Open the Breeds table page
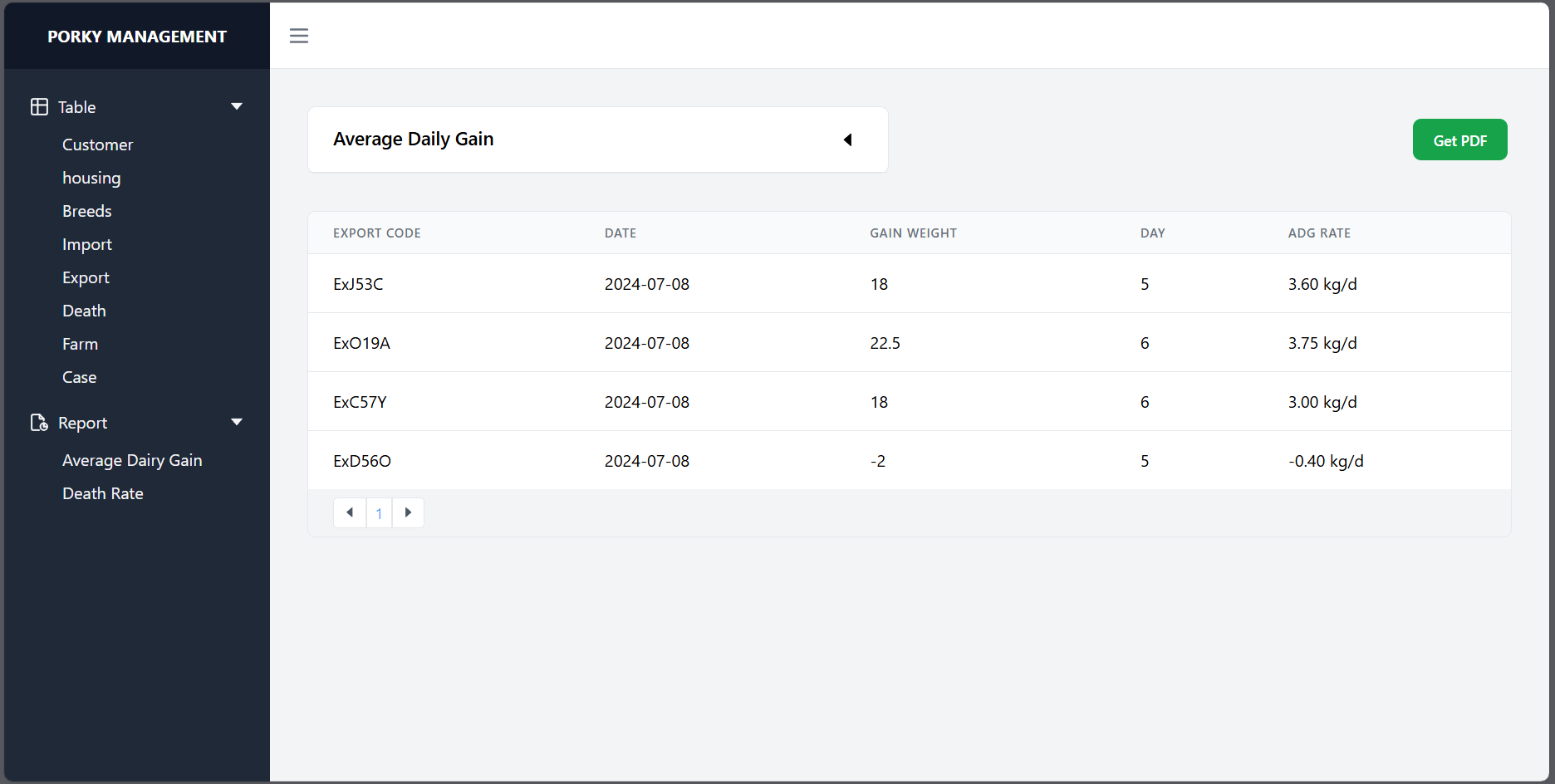 86,211
